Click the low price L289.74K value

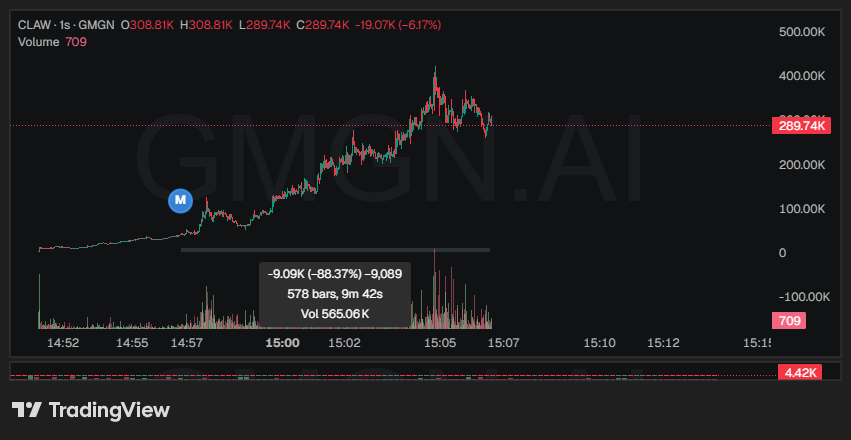(x=265, y=25)
